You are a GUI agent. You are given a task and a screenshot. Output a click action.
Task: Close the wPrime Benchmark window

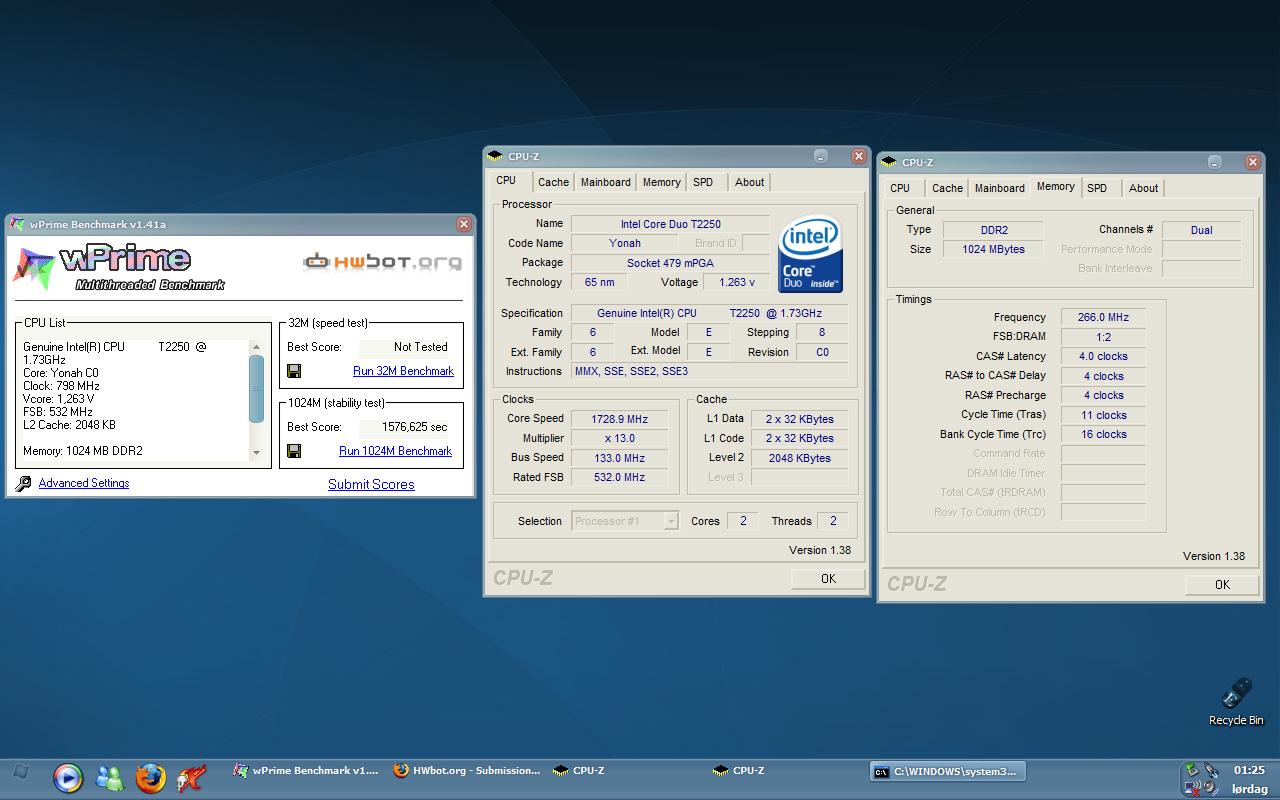tap(464, 224)
